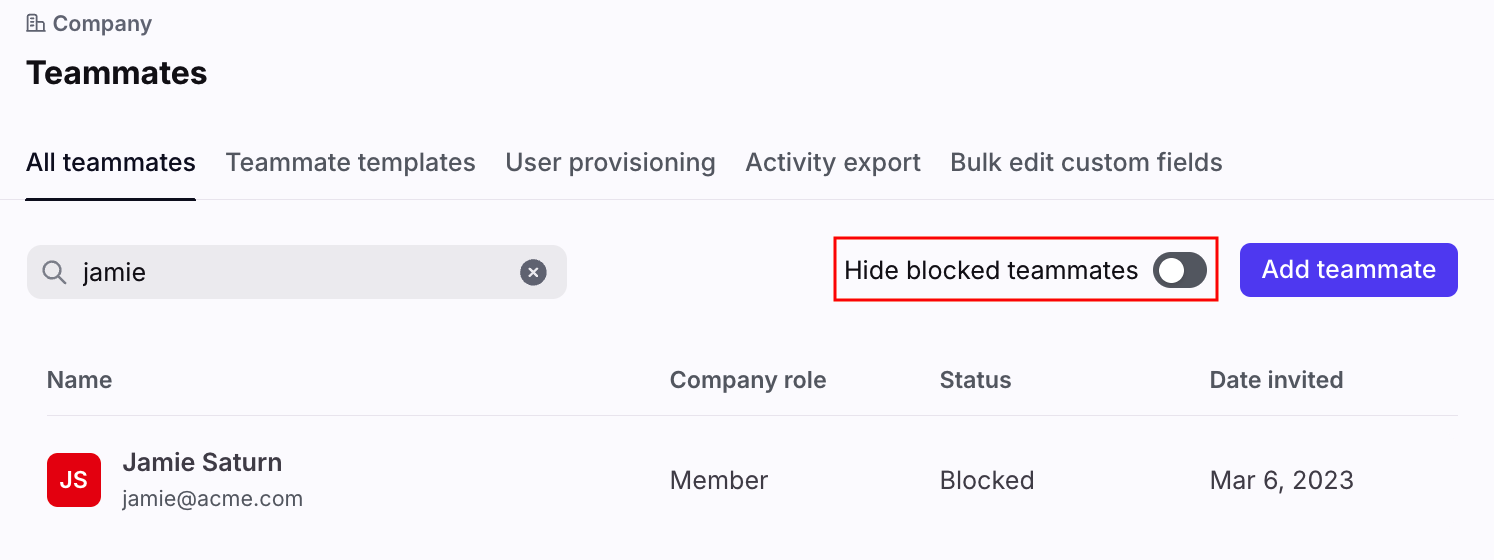Toggle Hide blocked teammates switch
The image size is (1494, 560).
1180,270
